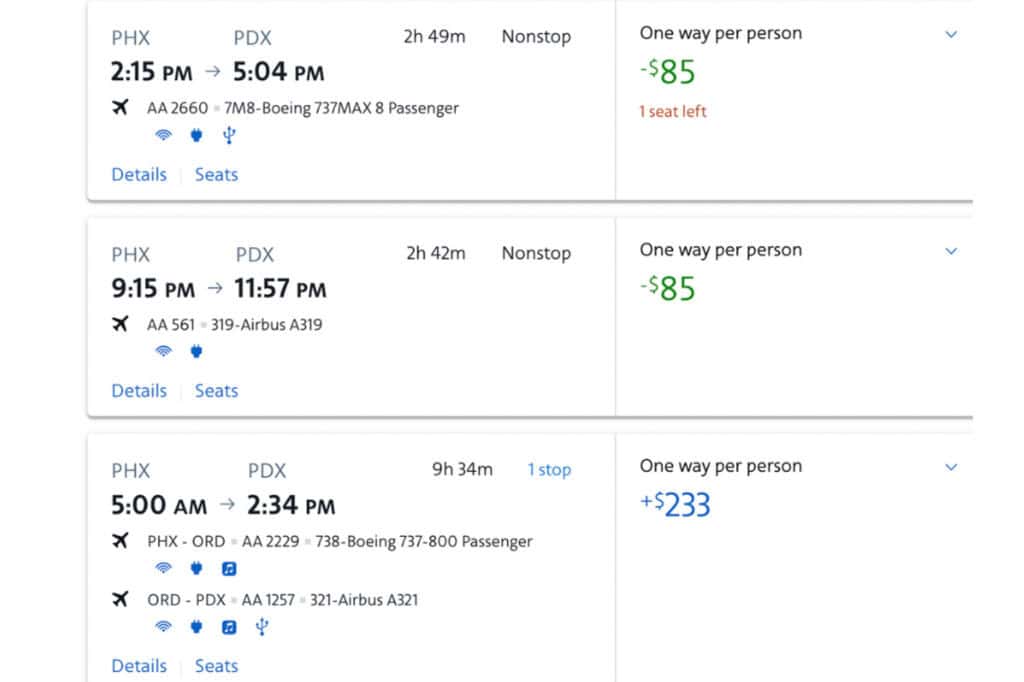
Task: Select the Wi-Fi icon on the 9:15 PM flight
Action: click(x=163, y=351)
